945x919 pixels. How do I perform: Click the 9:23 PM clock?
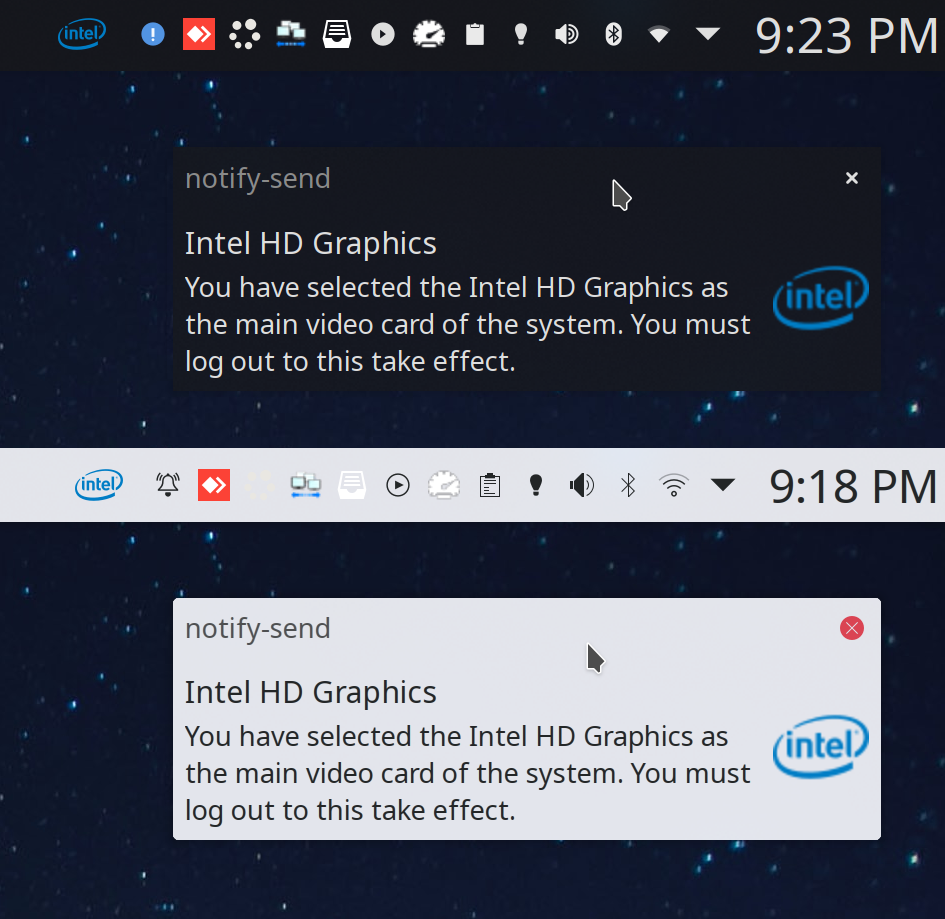[847, 36]
